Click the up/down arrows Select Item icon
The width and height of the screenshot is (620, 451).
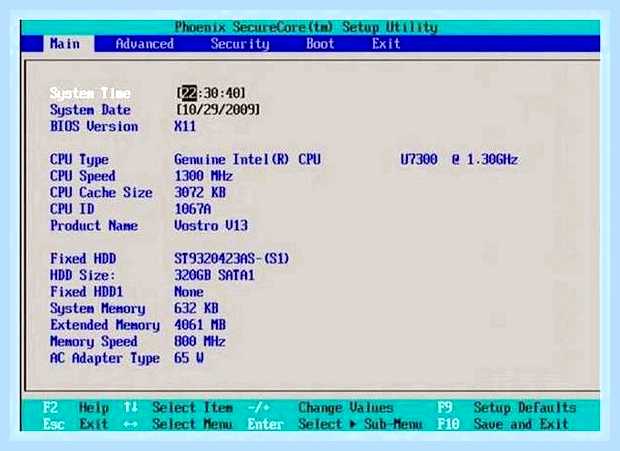(x=130, y=407)
